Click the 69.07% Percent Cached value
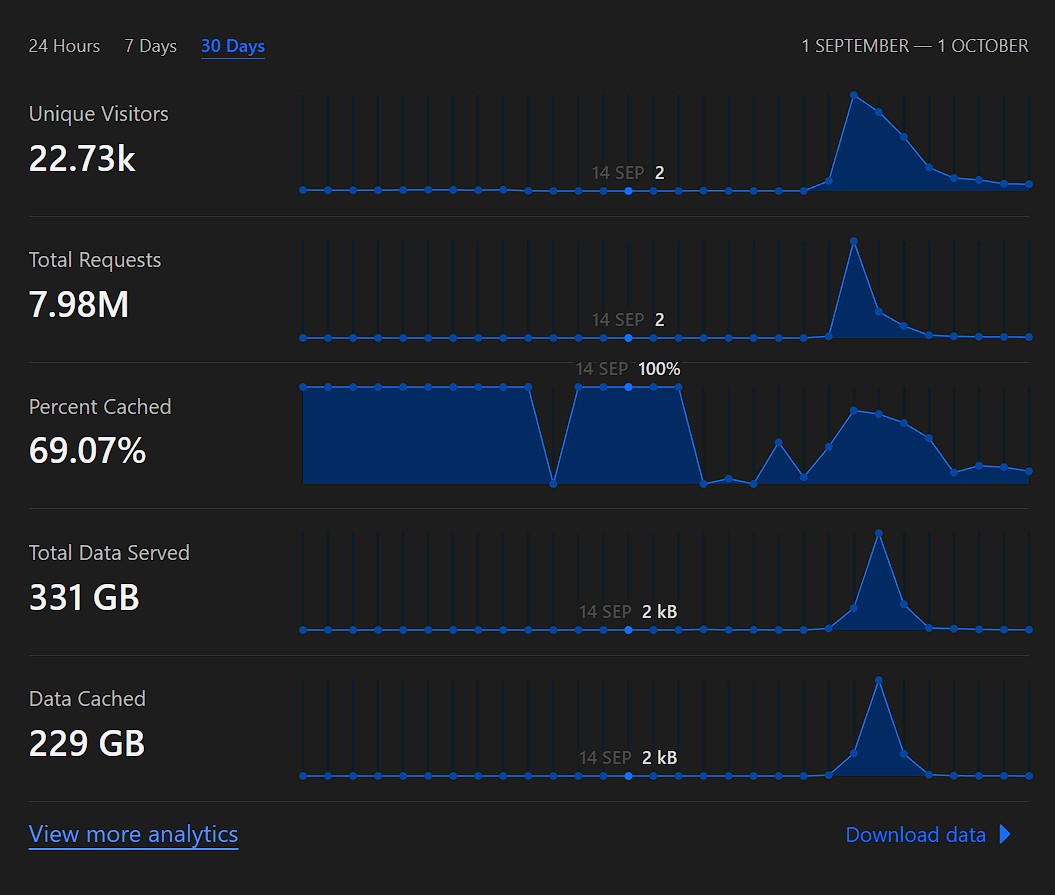Screen dimensions: 1055x895 (x=87, y=451)
